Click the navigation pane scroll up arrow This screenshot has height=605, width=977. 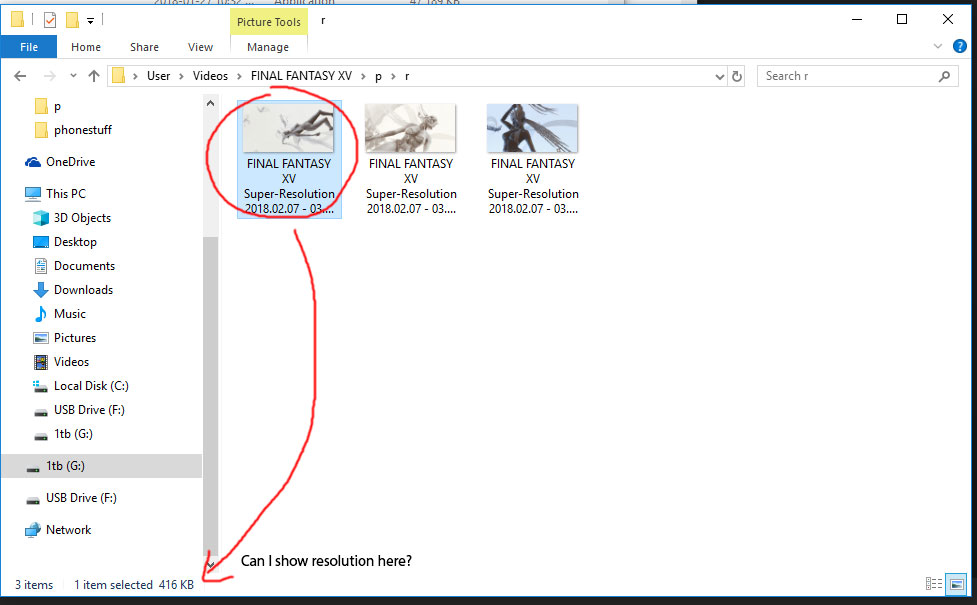[210, 103]
